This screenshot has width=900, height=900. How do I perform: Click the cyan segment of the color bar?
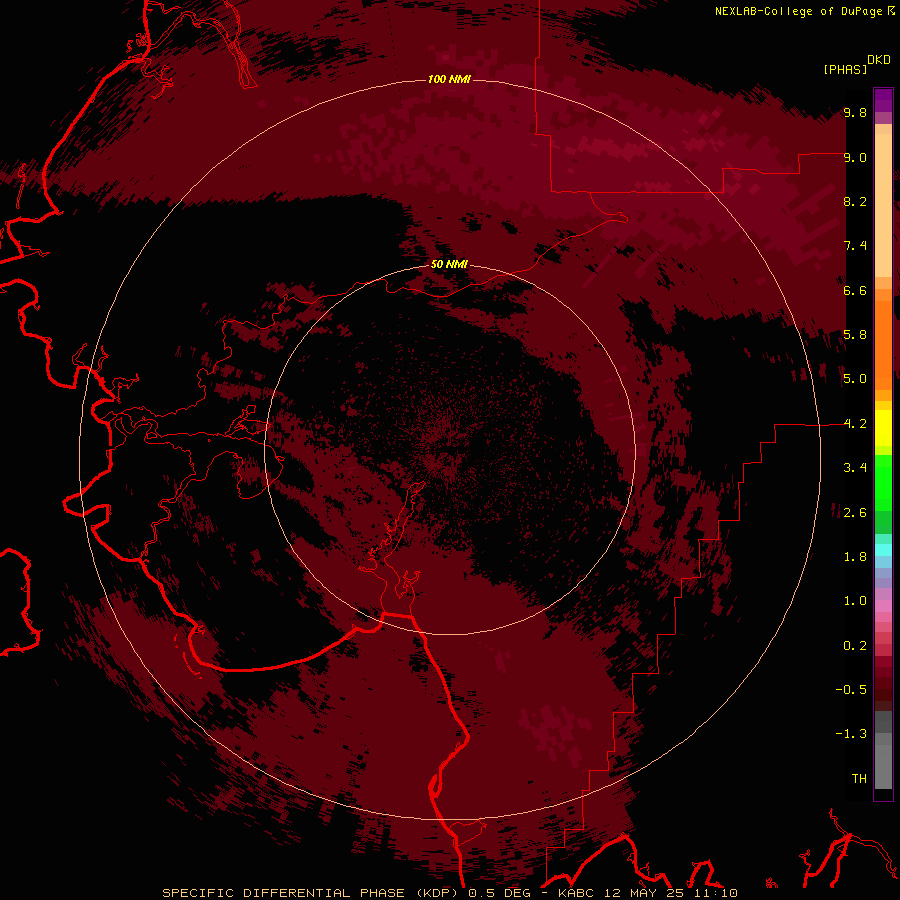883,549
